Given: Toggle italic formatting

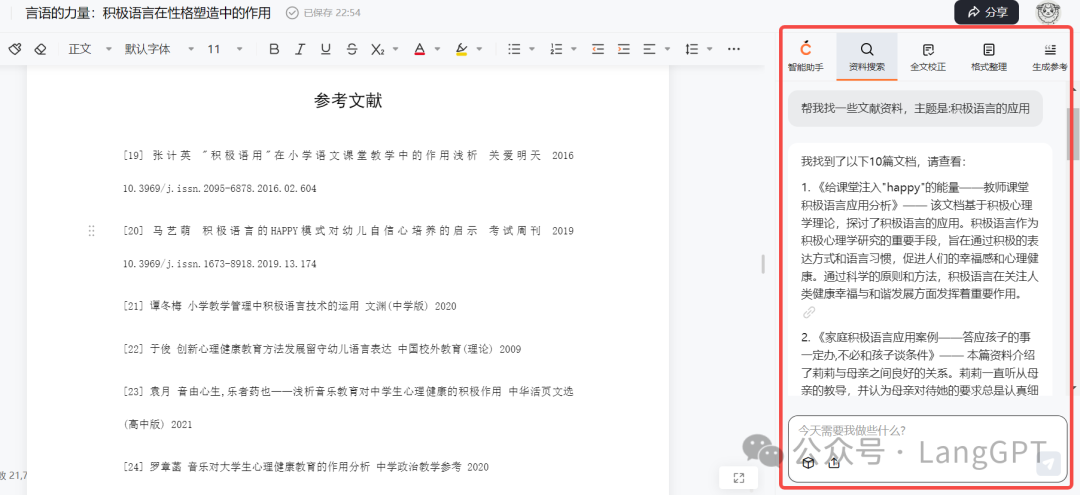Looking at the screenshot, I should (300, 49).
